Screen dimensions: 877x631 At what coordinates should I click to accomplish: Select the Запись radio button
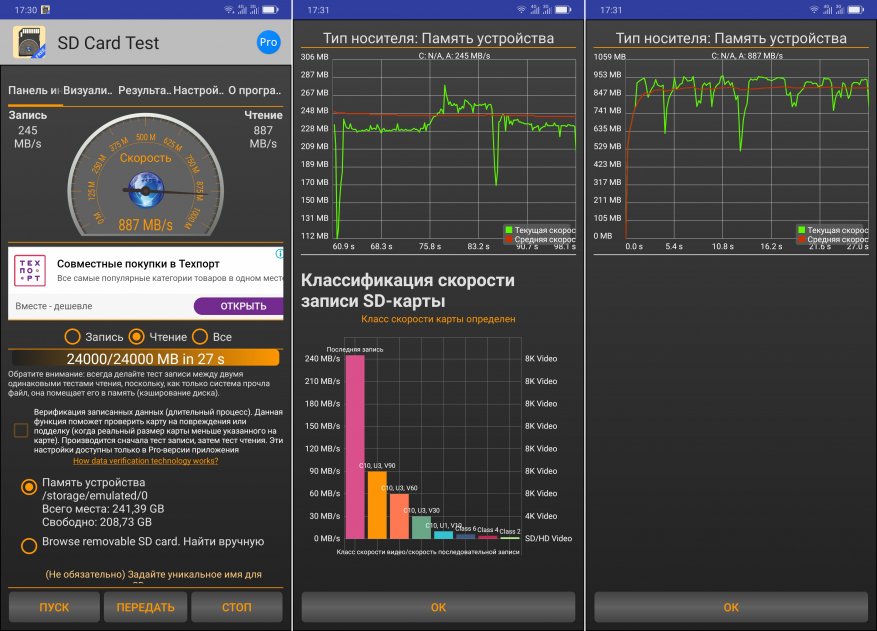tap(72, 337)
